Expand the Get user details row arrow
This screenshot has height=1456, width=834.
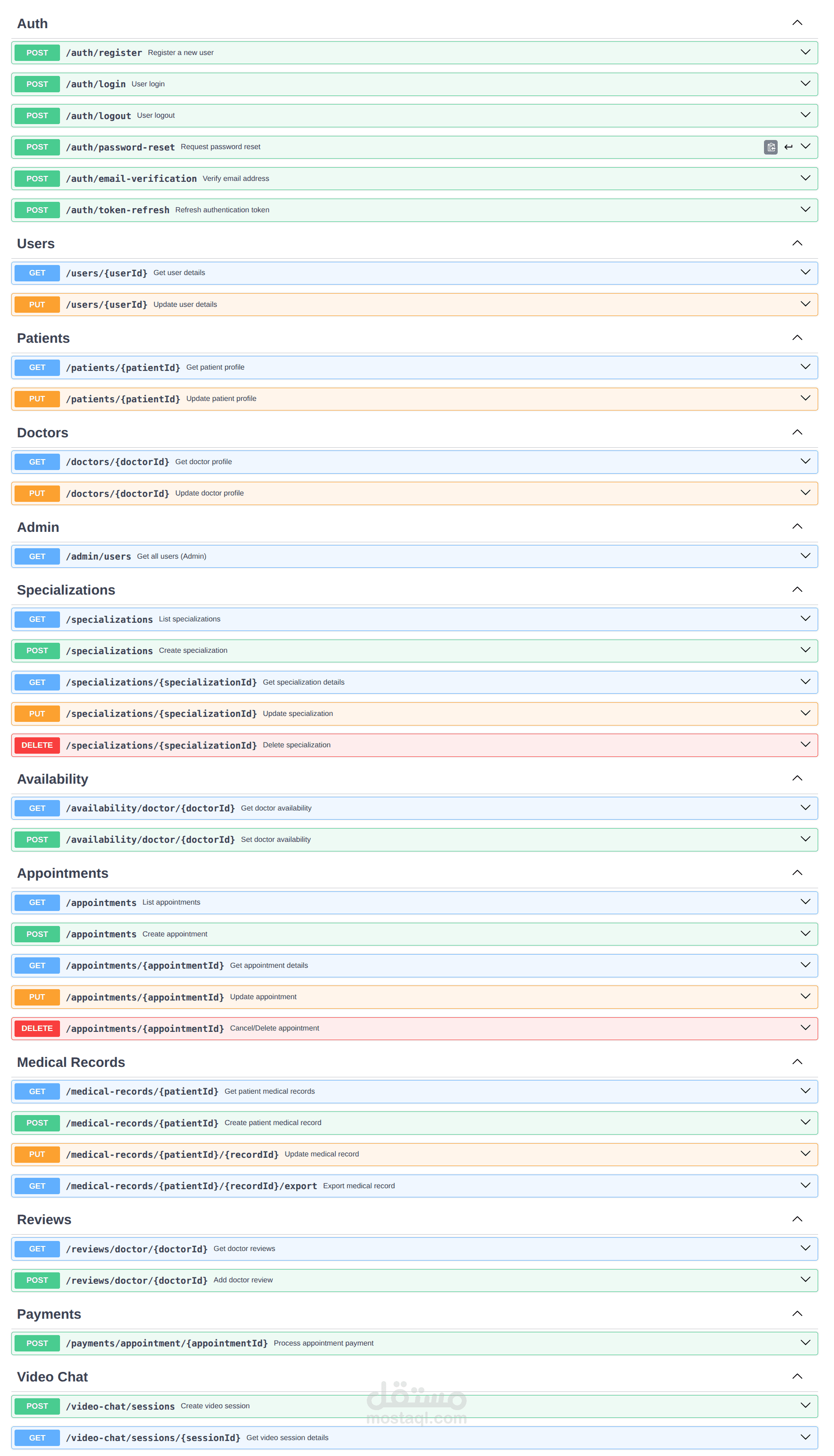coord(806,273)
